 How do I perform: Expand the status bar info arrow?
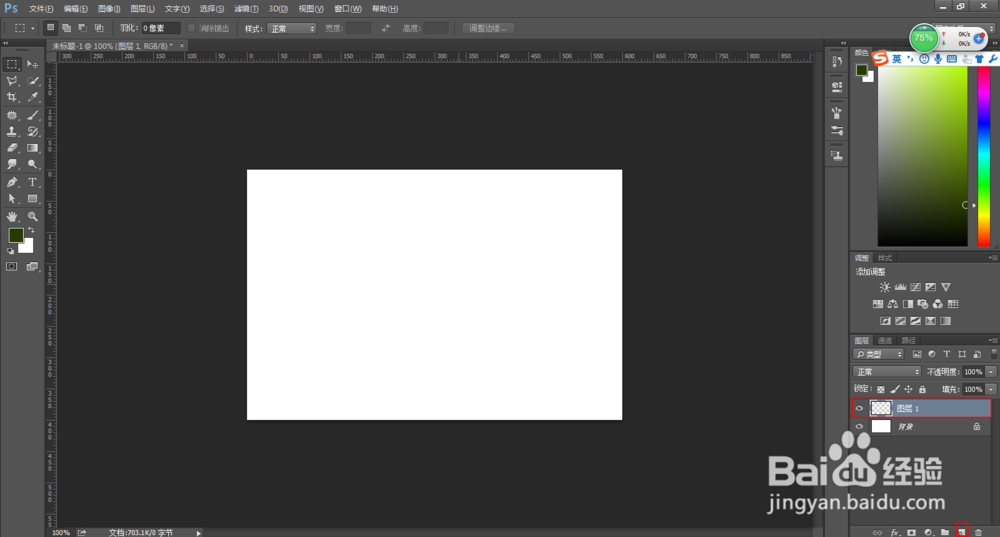coord(198,533)
